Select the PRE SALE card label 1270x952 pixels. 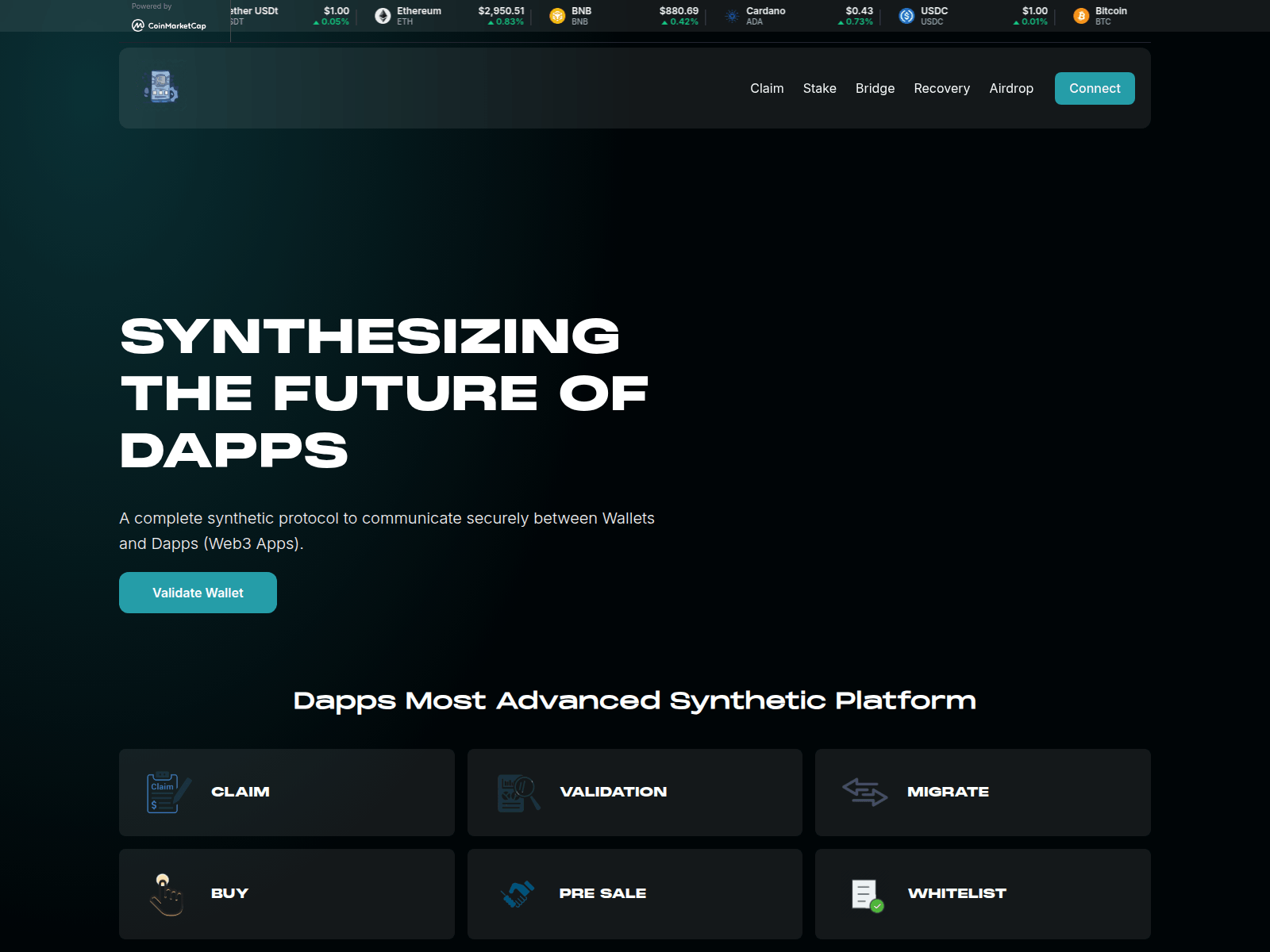point(602,893)
